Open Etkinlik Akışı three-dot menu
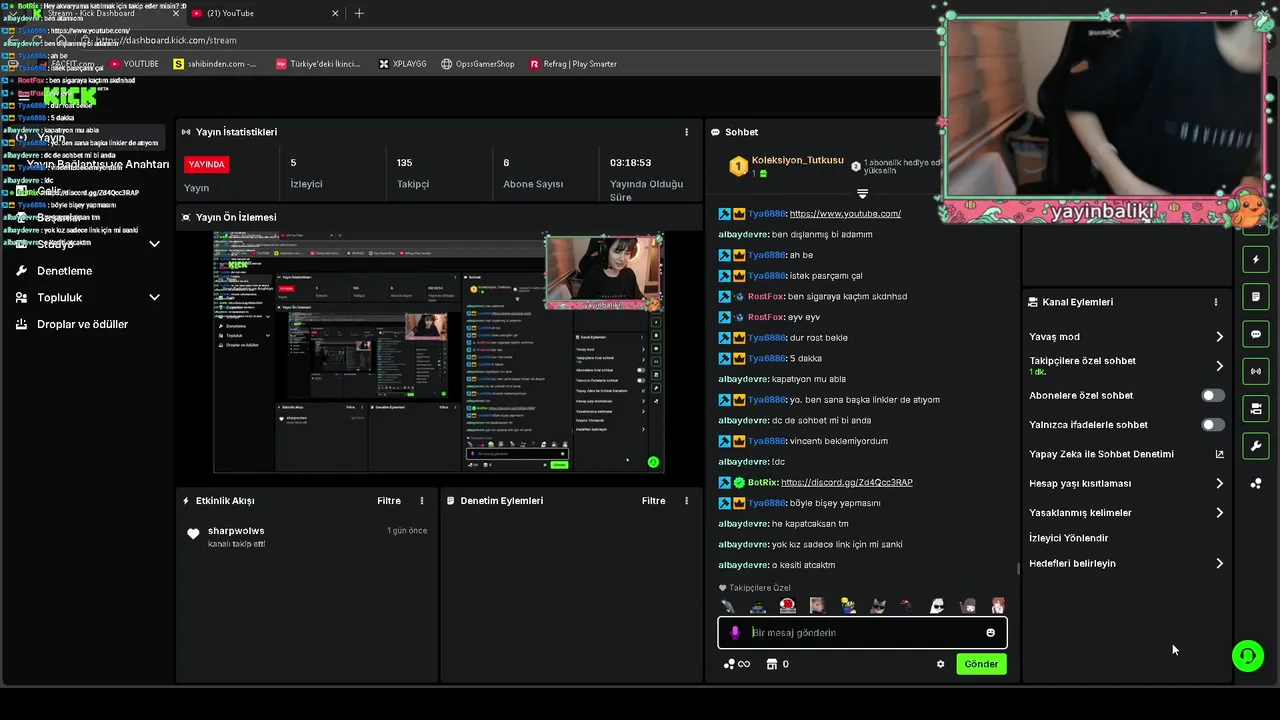The width and height of the screenshot is (1280, 720). pyautogui.click(x=422, y=501)
